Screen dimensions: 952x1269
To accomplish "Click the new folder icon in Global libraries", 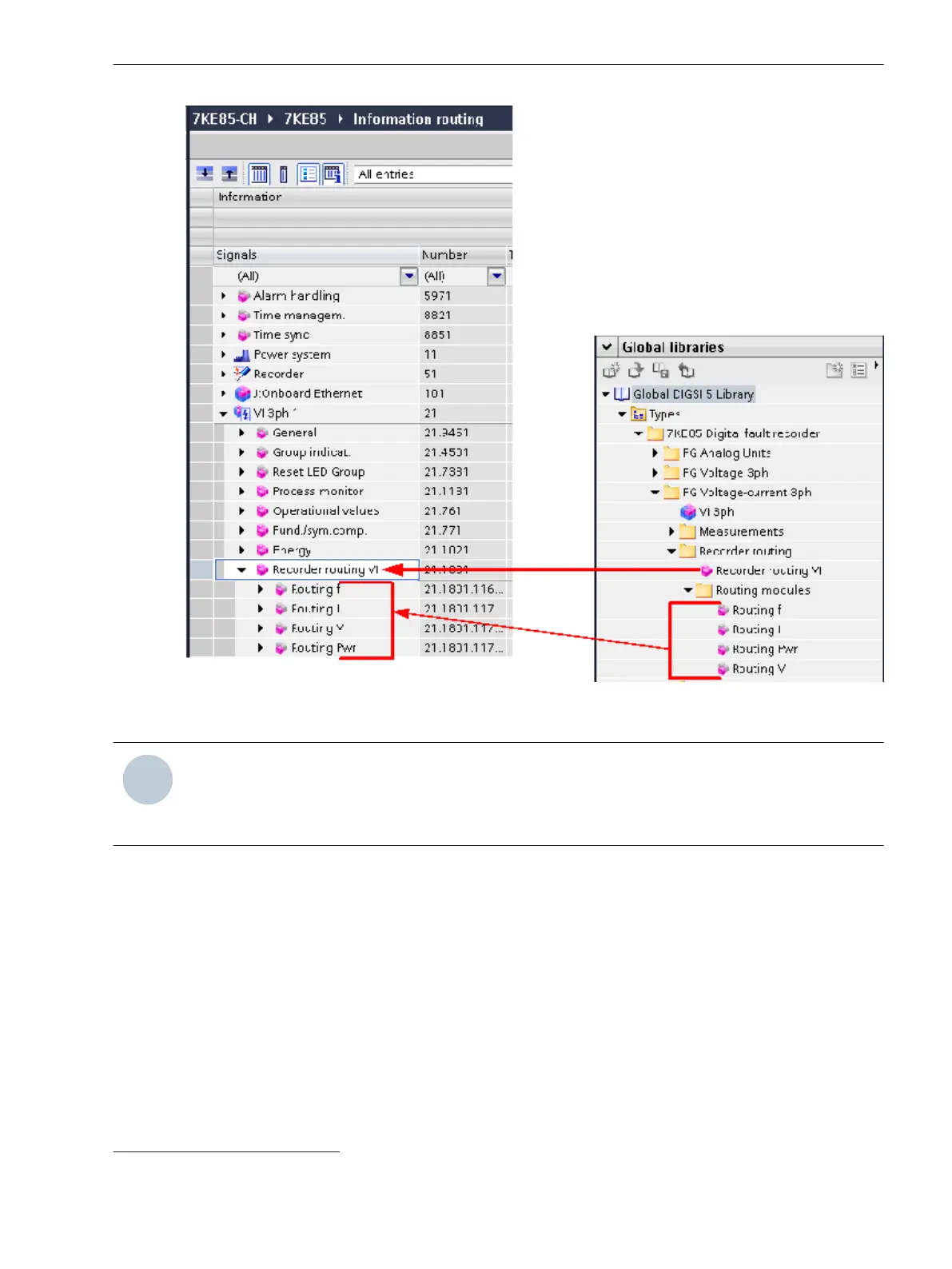I will (834, 370).
